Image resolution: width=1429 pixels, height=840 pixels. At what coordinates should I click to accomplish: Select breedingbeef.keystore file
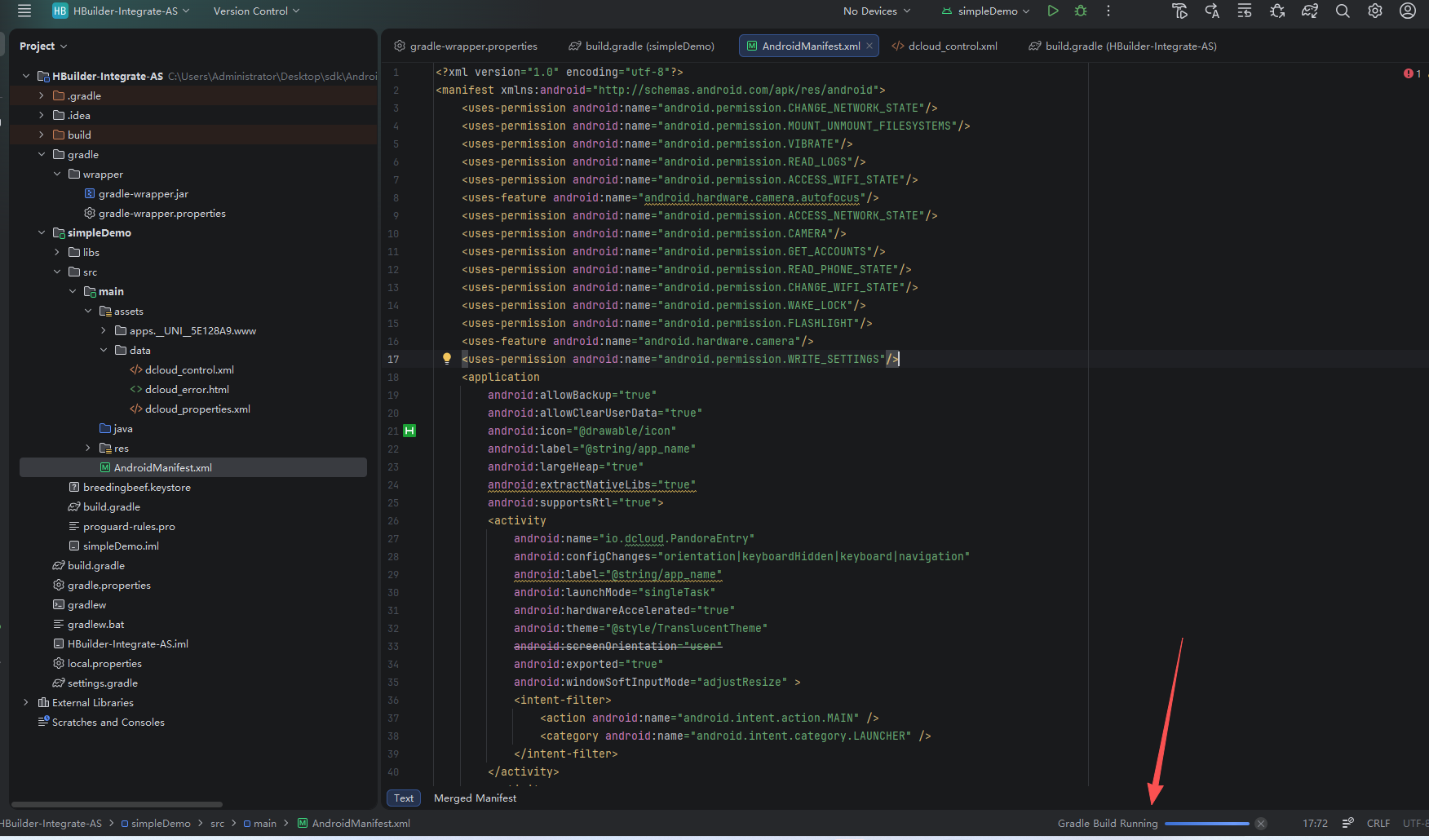click(x=130, y=487)
